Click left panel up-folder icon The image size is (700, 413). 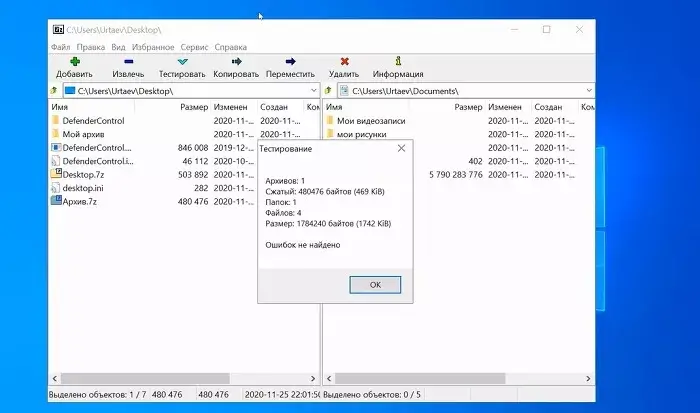pyautogui.click(x=54, y=91)
